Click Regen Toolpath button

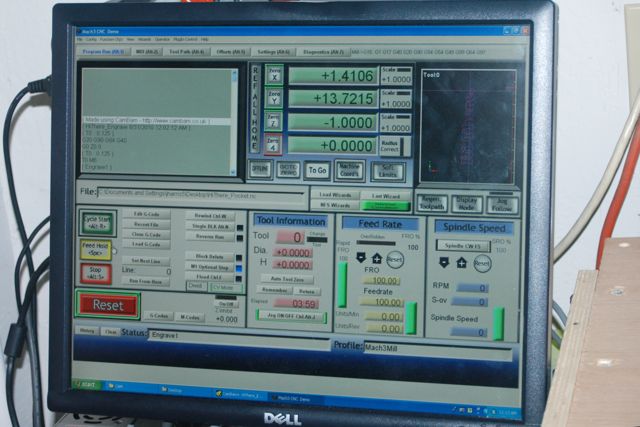(432, 202)
